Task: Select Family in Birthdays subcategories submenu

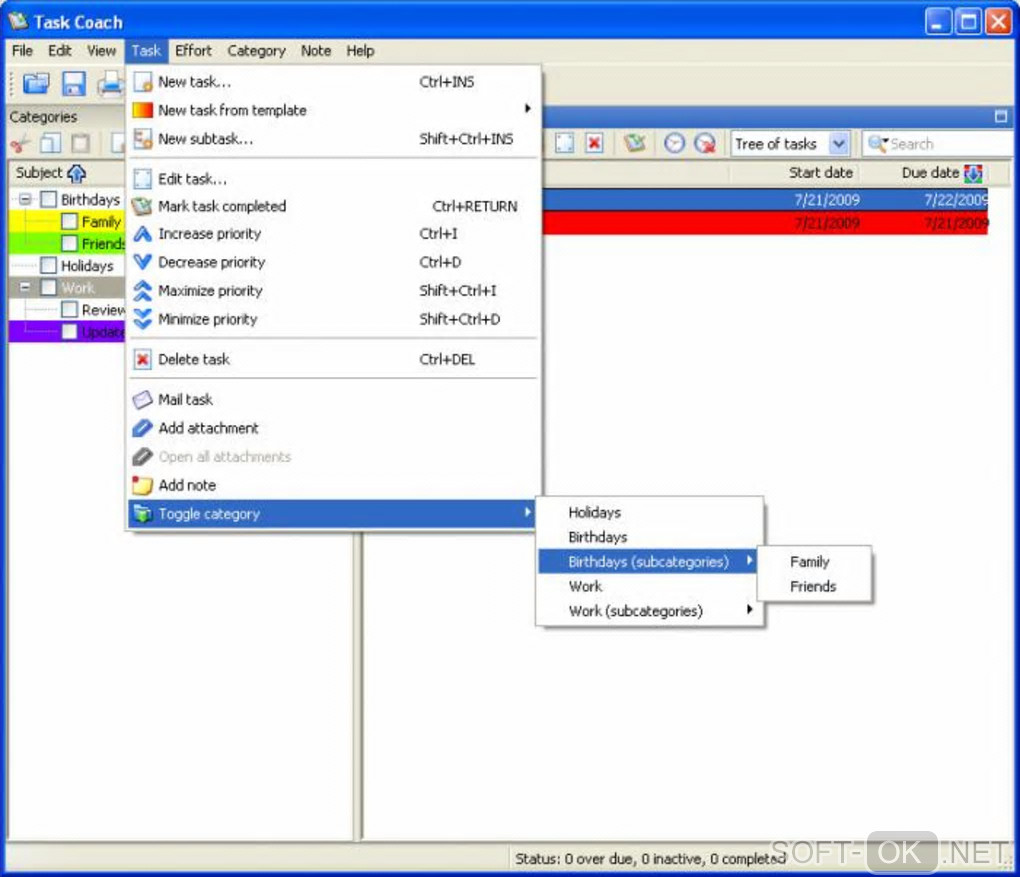Action: tap(814, 562)
